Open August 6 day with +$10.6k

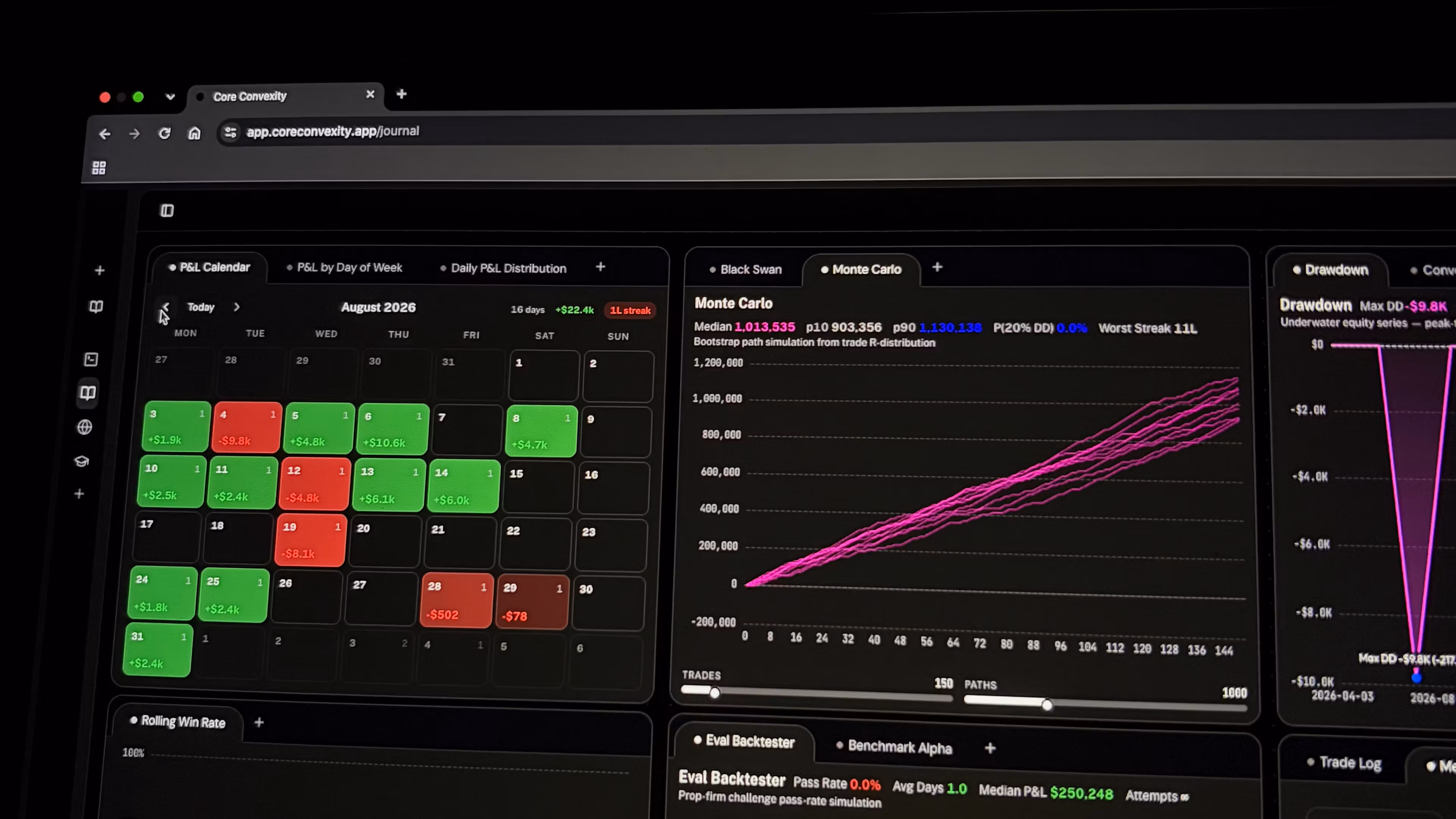(393, 429)
